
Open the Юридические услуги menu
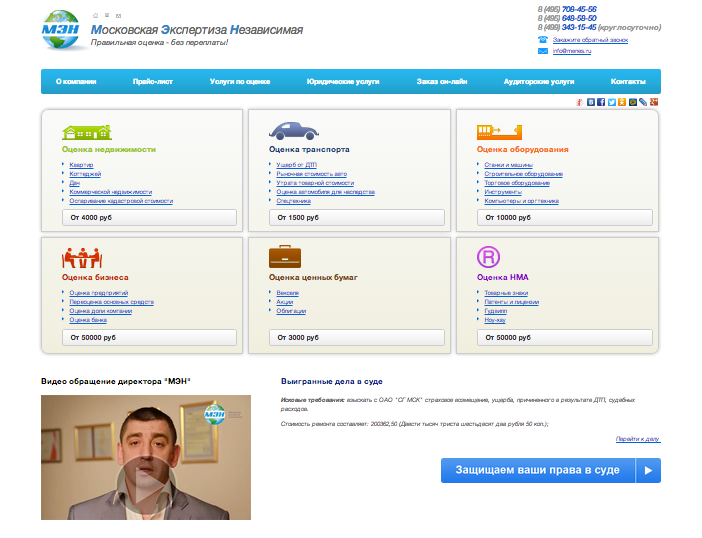click(x=343, y=81)
